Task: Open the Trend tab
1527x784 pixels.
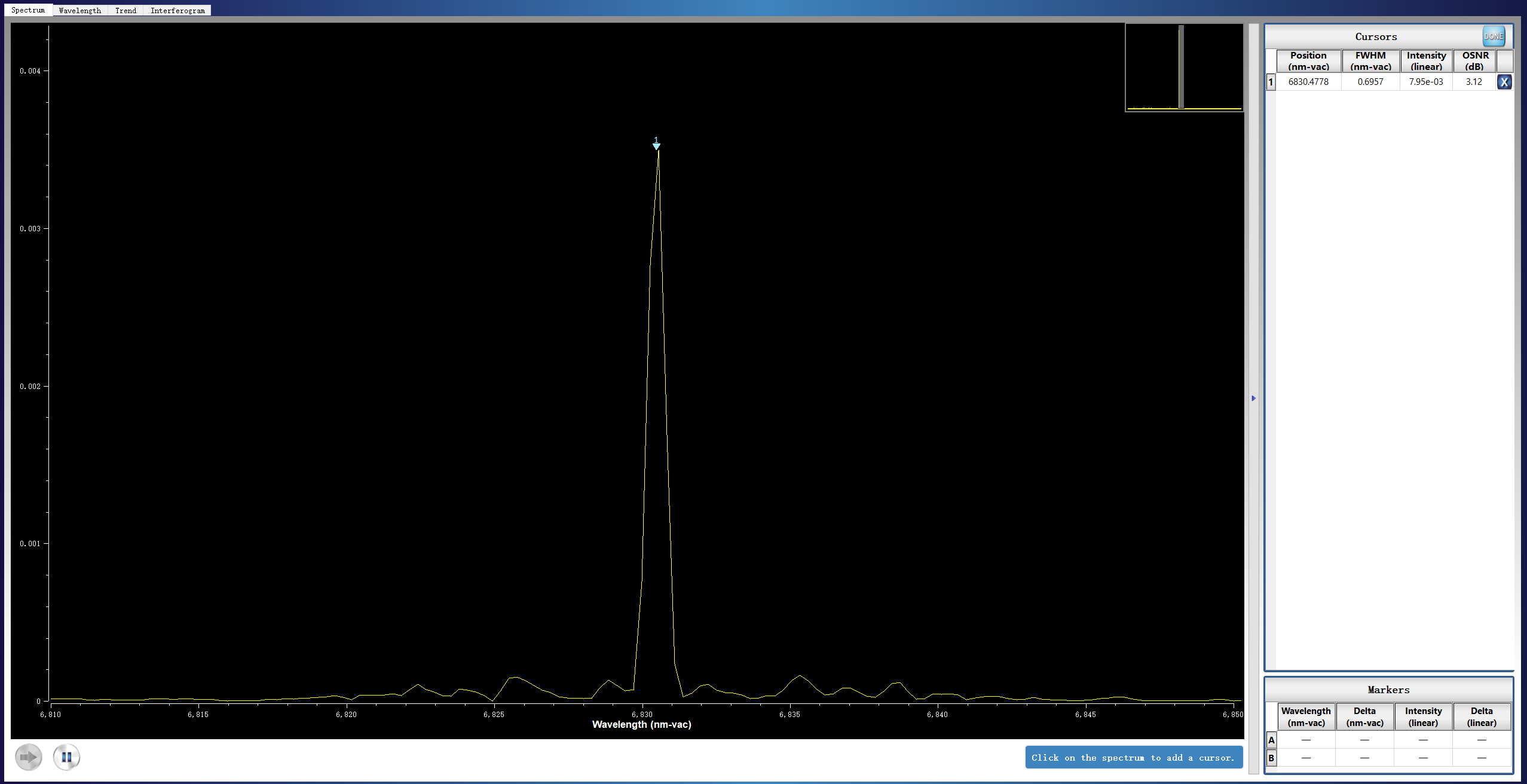Action: tap(126, 10)
